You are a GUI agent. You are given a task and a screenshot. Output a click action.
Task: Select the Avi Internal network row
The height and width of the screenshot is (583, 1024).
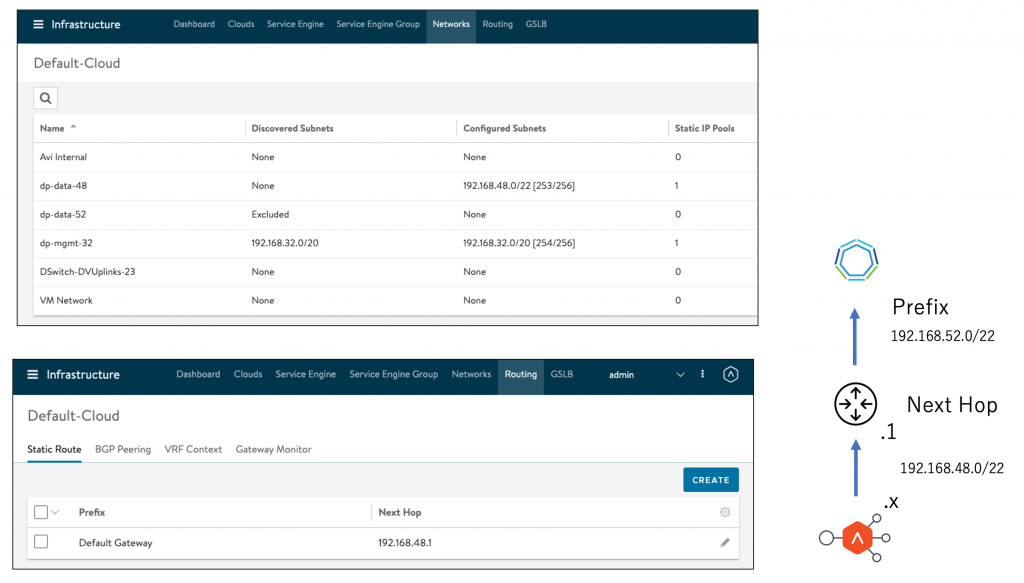(396, 157)
